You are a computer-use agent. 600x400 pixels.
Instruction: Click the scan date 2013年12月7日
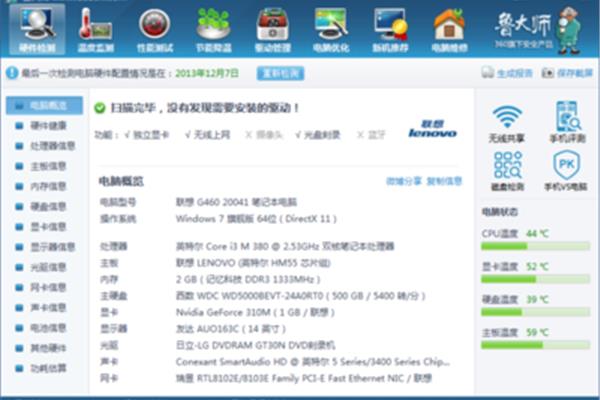[x=207, y=73]
